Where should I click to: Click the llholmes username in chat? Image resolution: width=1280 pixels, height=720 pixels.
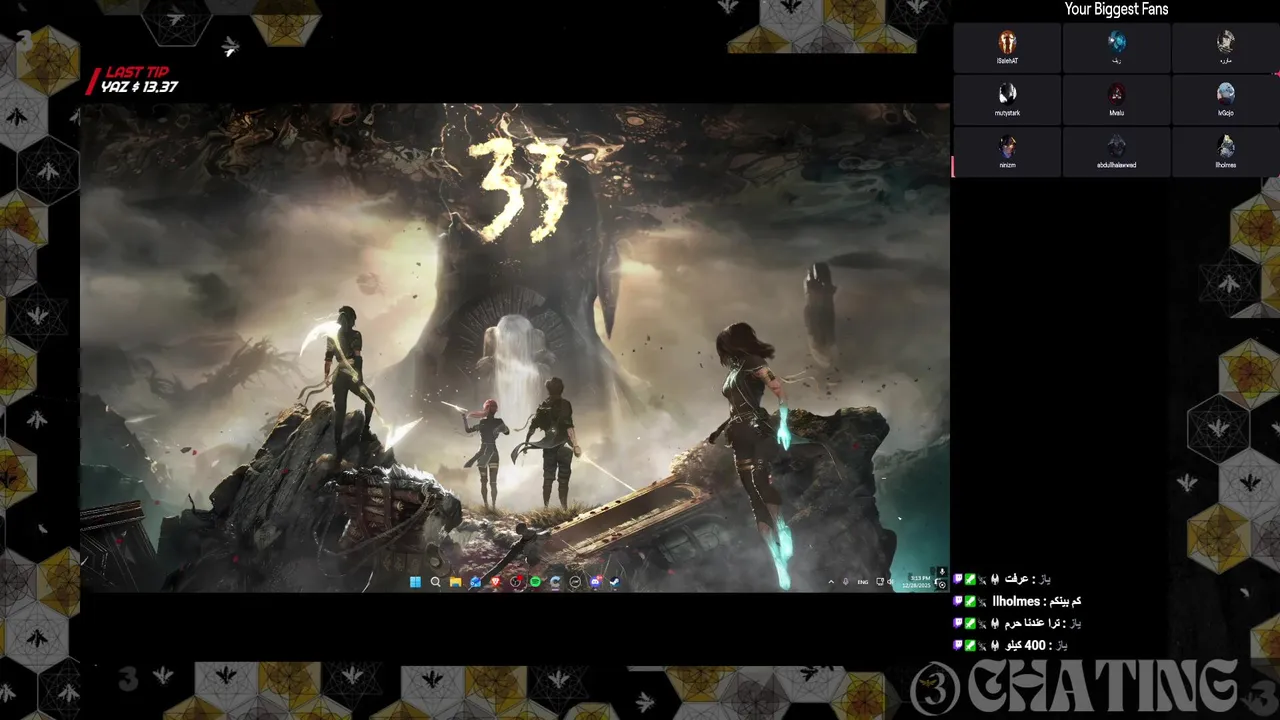coord(1017,601)
